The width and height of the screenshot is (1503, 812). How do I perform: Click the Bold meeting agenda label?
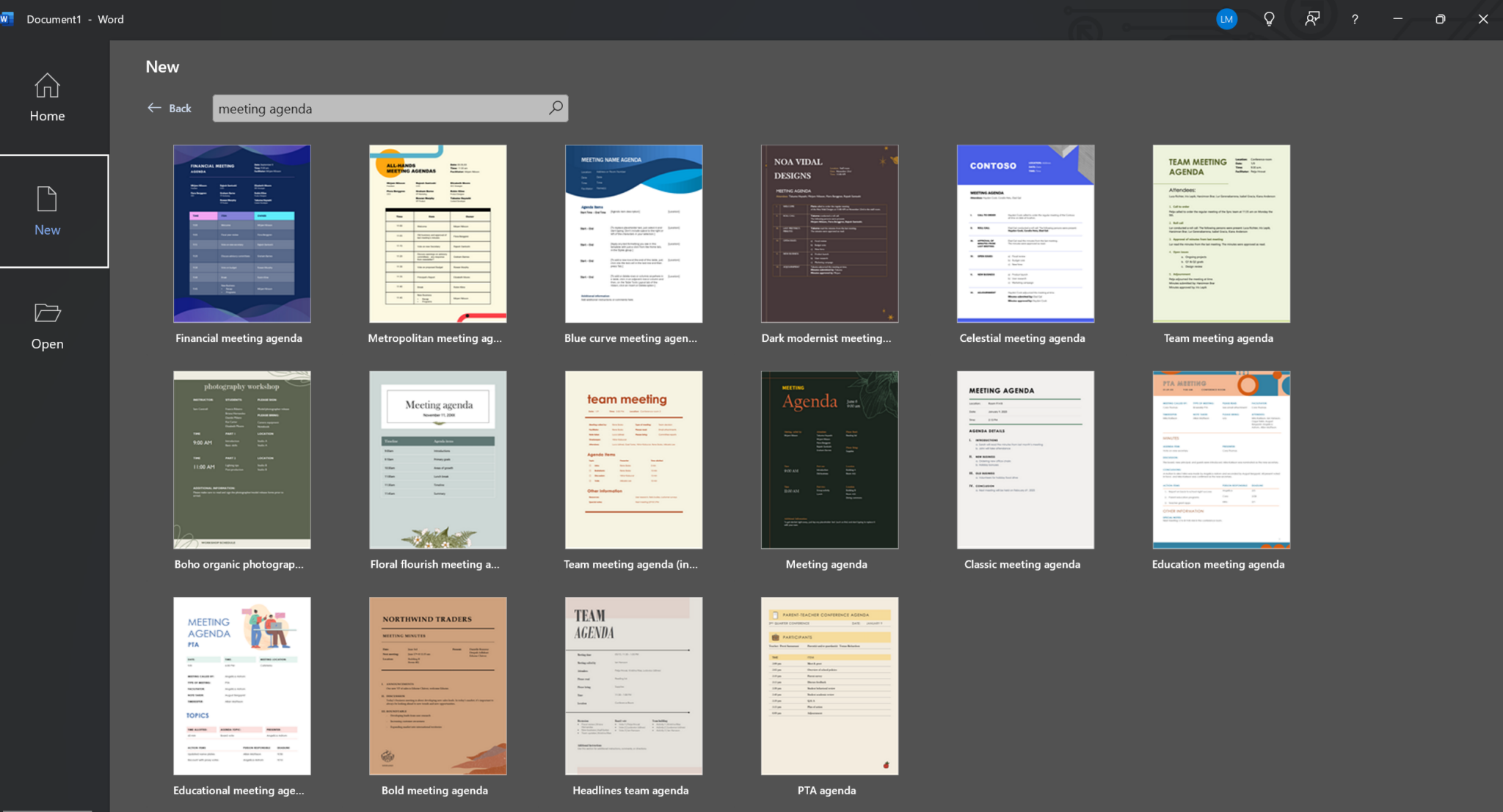[x=434, y=790]
